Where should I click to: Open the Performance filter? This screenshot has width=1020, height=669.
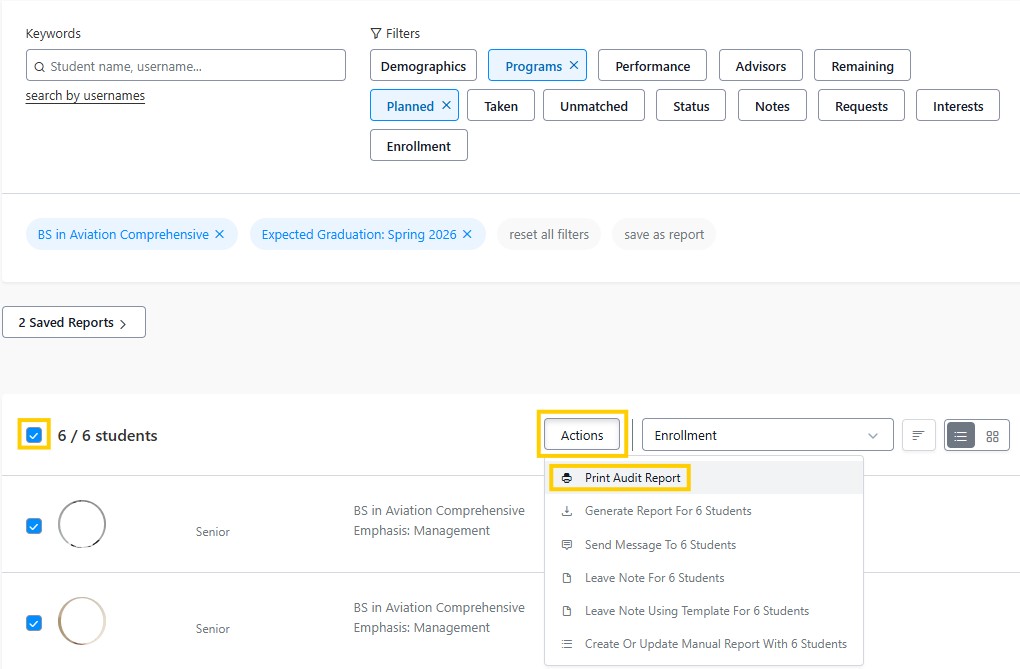tap(652, 66)
